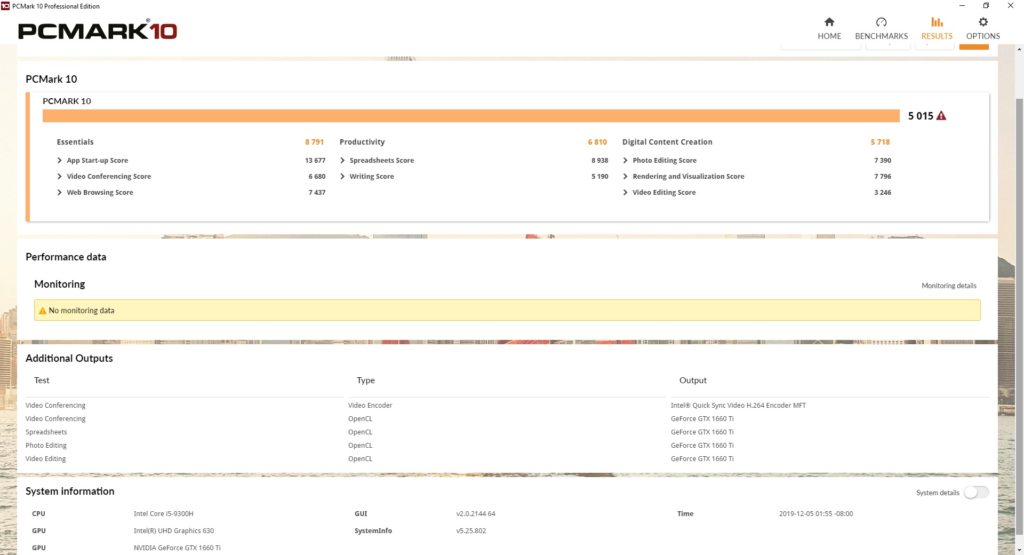
Task: Open the Home tab icon
Action: [x=829, y=22]
